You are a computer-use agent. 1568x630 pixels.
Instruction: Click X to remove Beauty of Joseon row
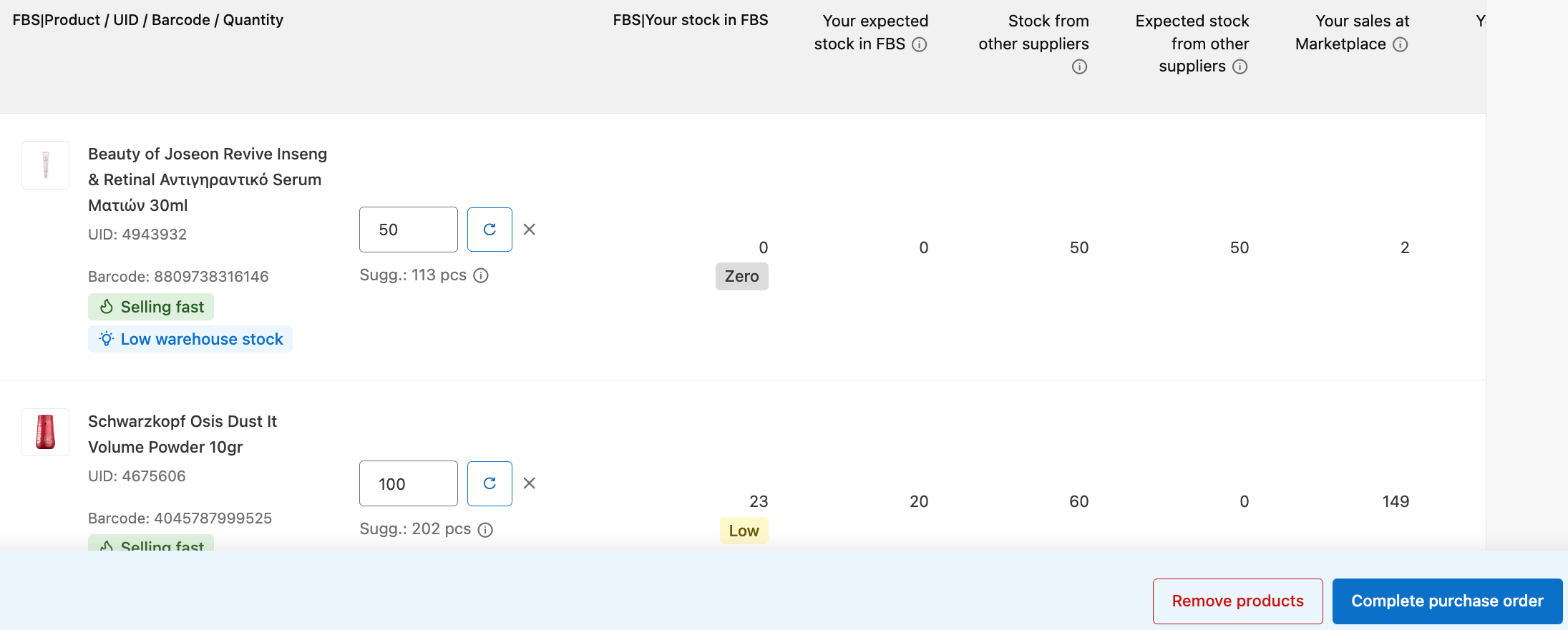[530, 230]
